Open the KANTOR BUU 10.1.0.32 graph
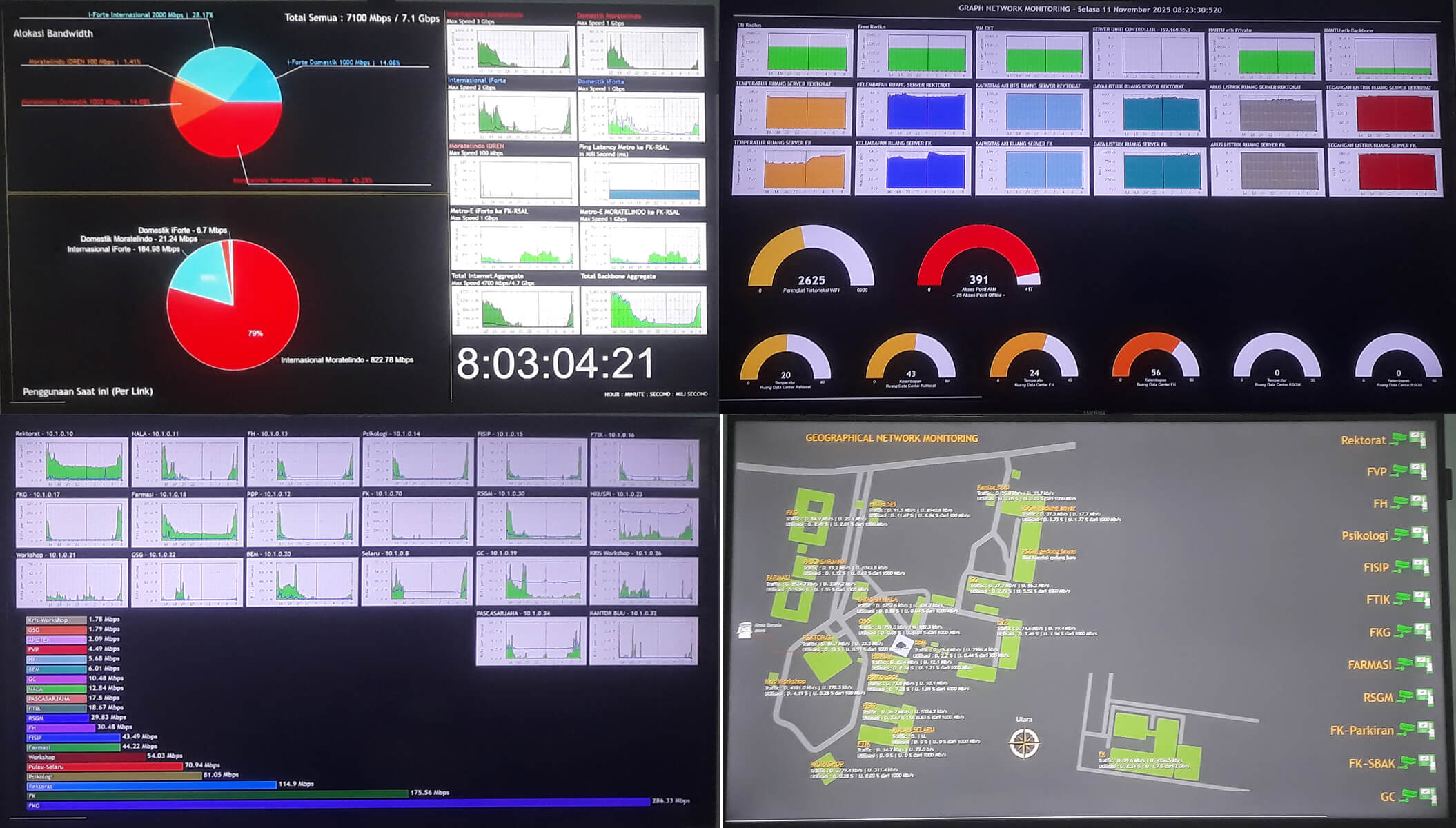The width and height of the screenshot is (1456, 828). 643,641
